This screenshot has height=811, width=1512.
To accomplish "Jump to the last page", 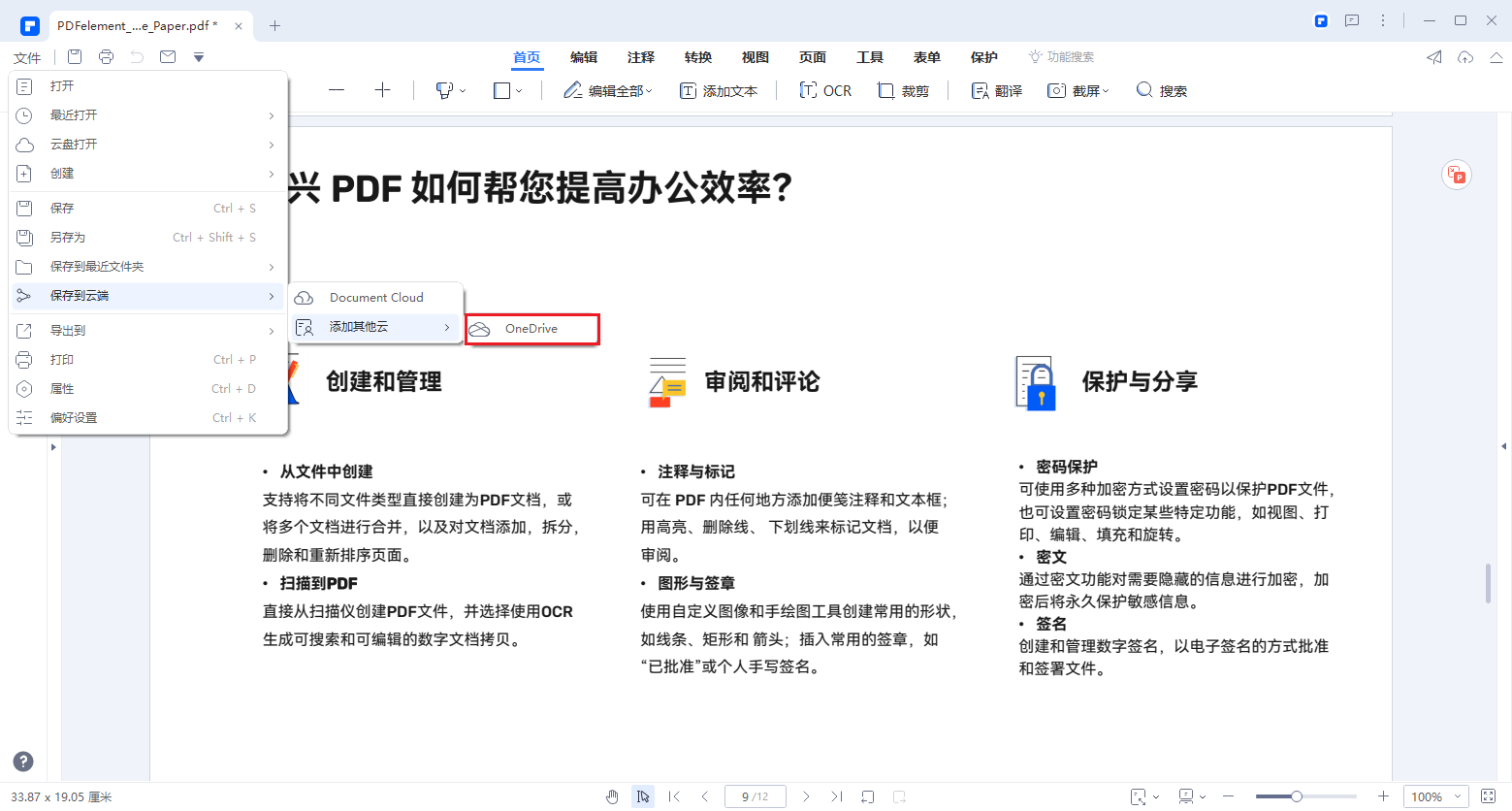I will click(837, 796).
